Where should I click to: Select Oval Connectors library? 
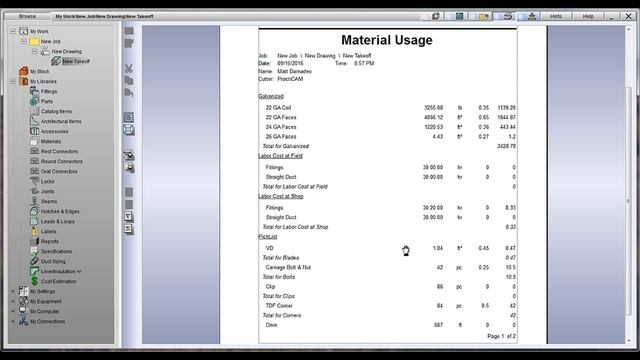pos(59,171)
